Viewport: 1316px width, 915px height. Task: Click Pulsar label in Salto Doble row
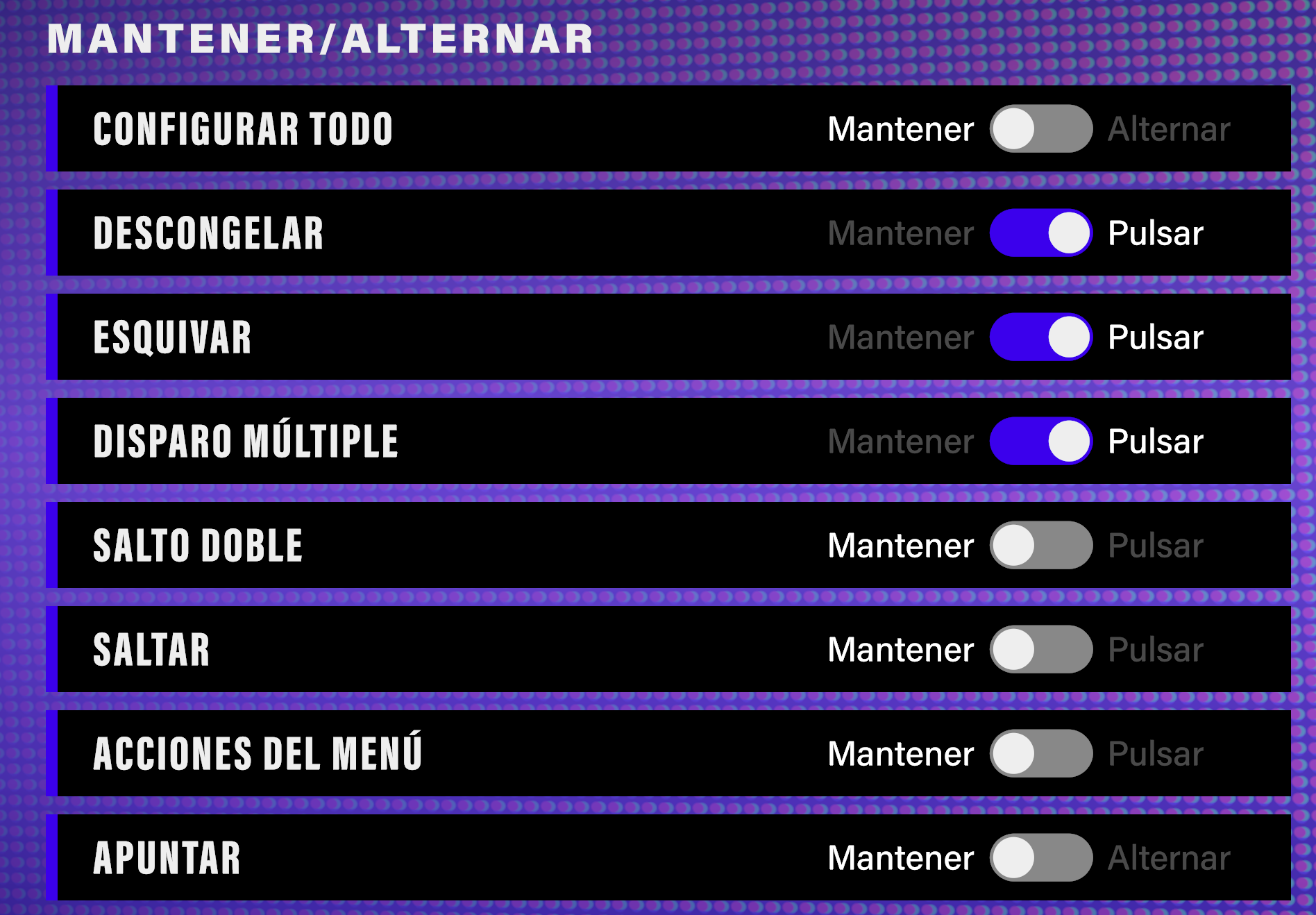point(1156,546)
